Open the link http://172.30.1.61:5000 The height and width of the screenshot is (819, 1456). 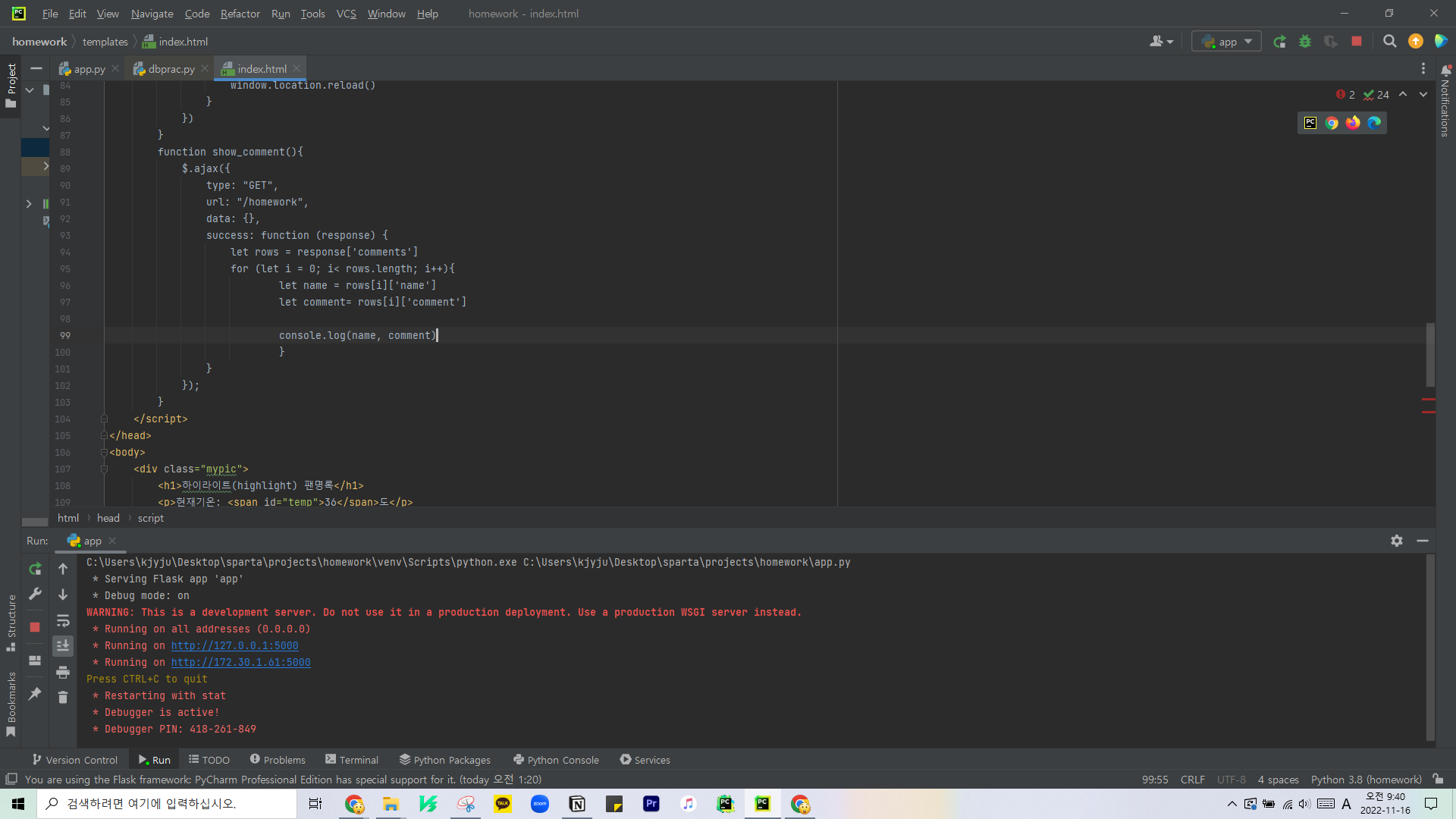(240, 663)
